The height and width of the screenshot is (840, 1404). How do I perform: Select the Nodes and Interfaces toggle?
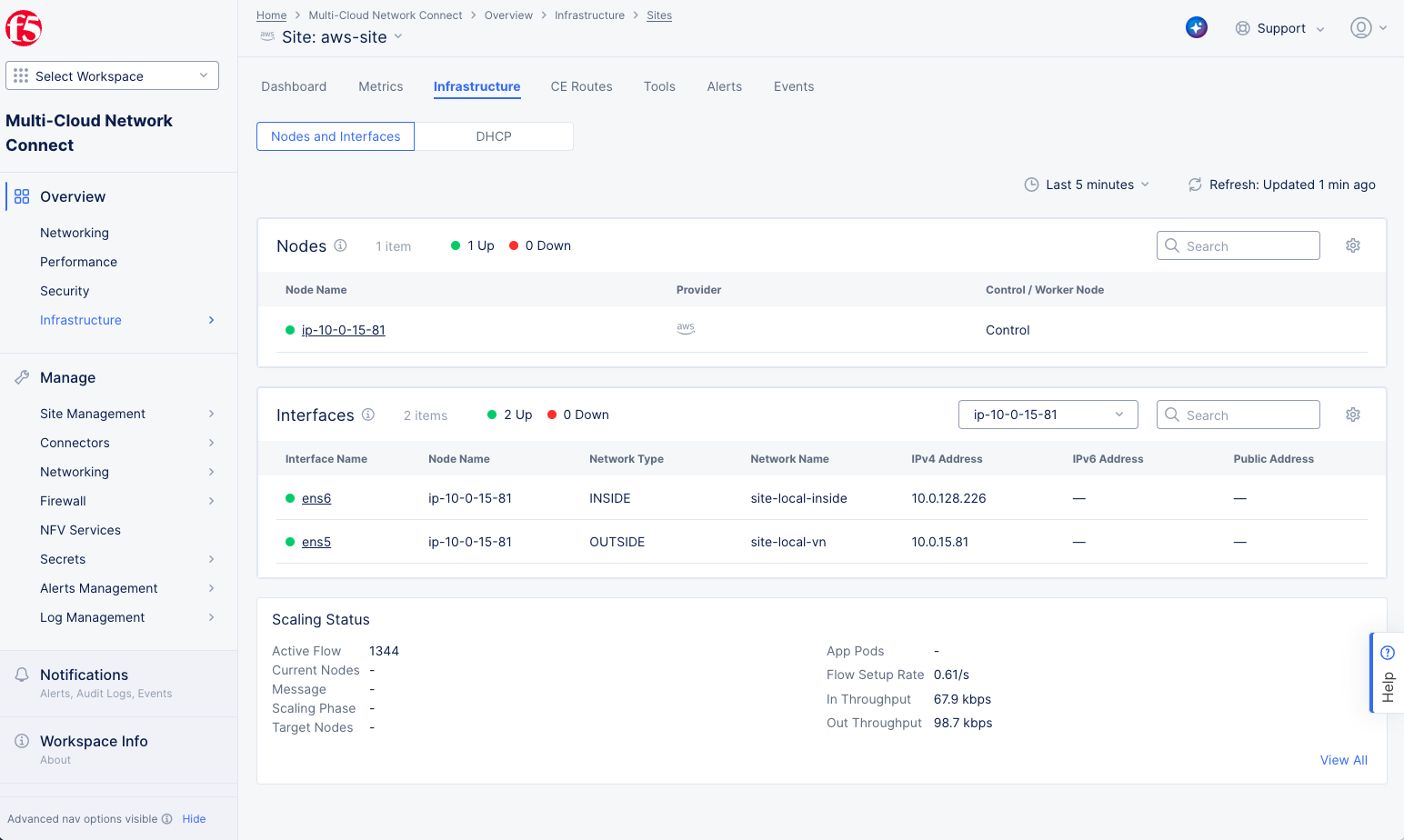click(336, 136)
